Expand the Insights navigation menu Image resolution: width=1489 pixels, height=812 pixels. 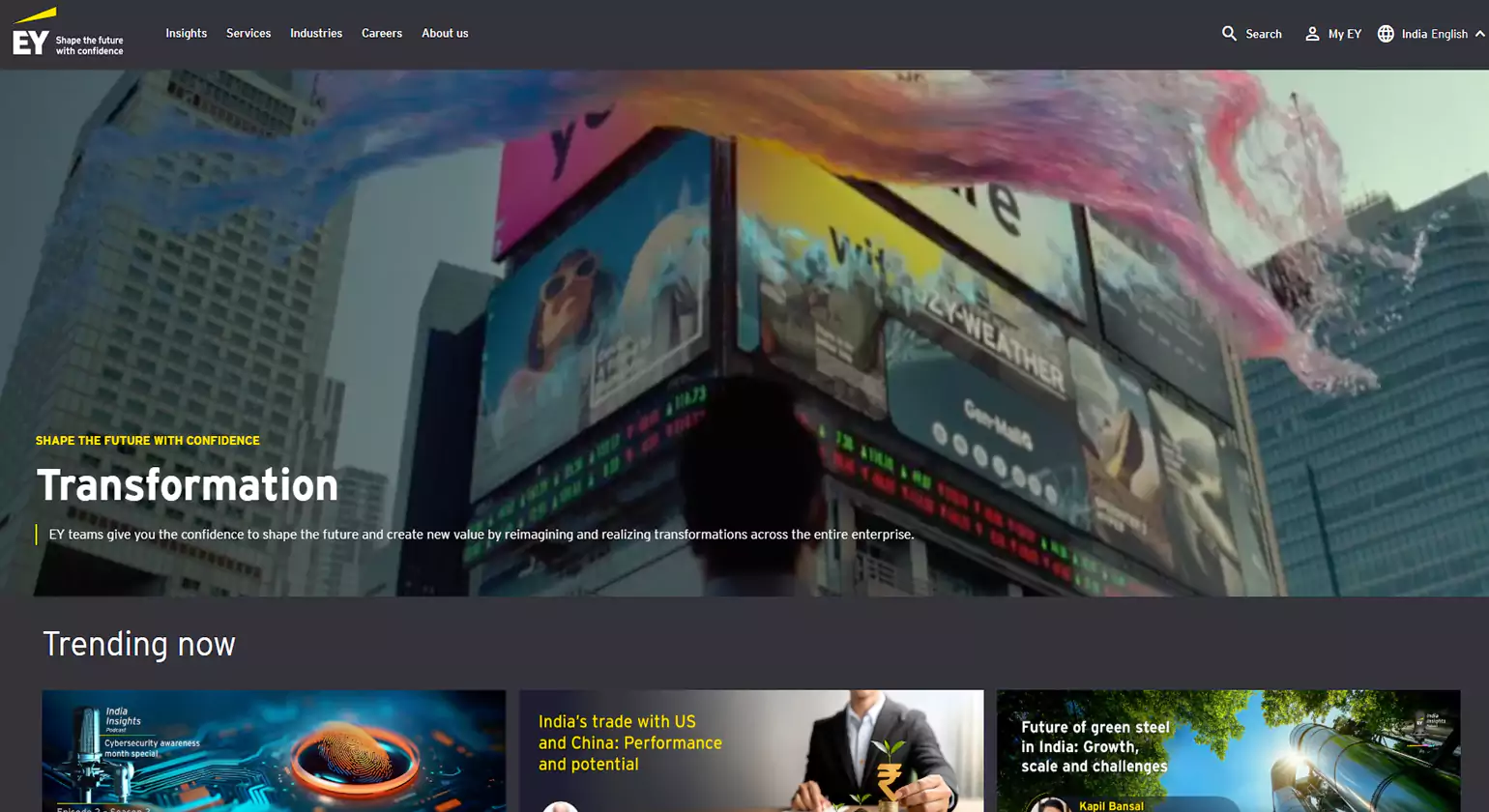[186, 33]
